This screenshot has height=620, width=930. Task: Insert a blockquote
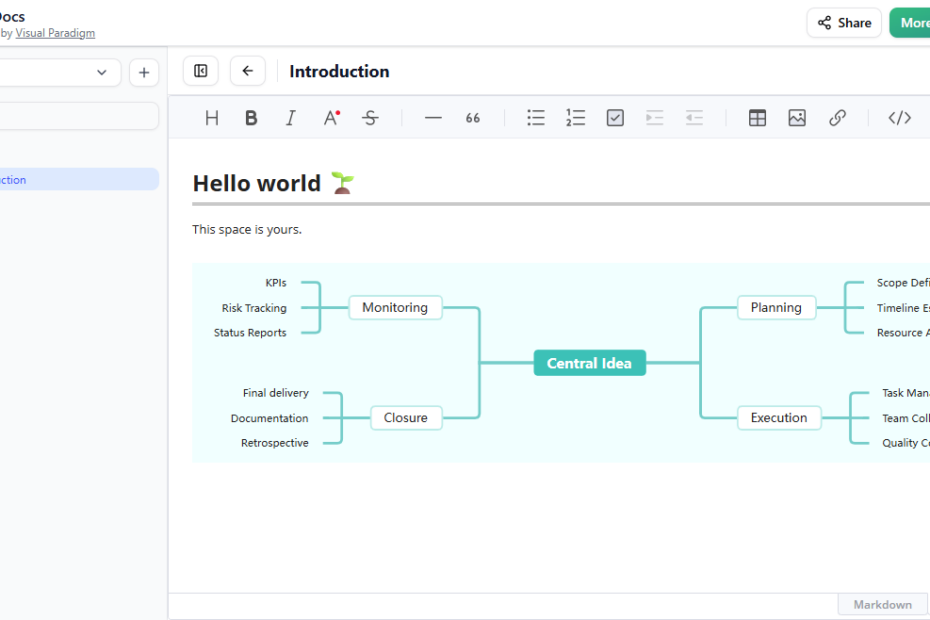point(473,118)
